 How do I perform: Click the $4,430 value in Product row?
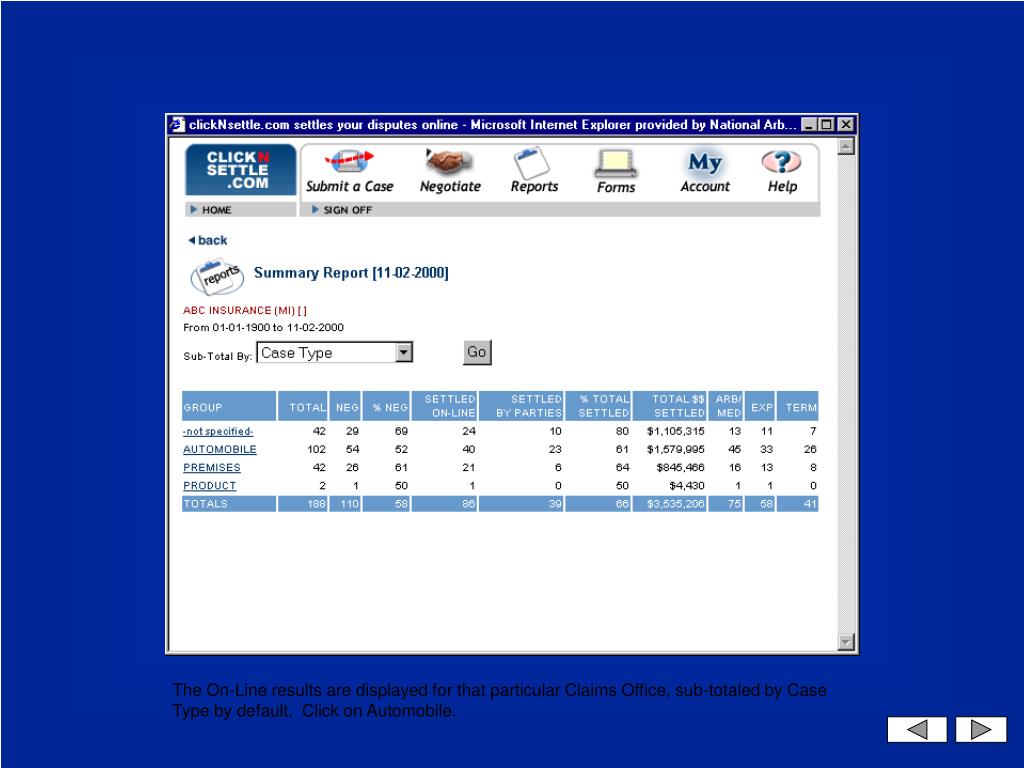686,486
